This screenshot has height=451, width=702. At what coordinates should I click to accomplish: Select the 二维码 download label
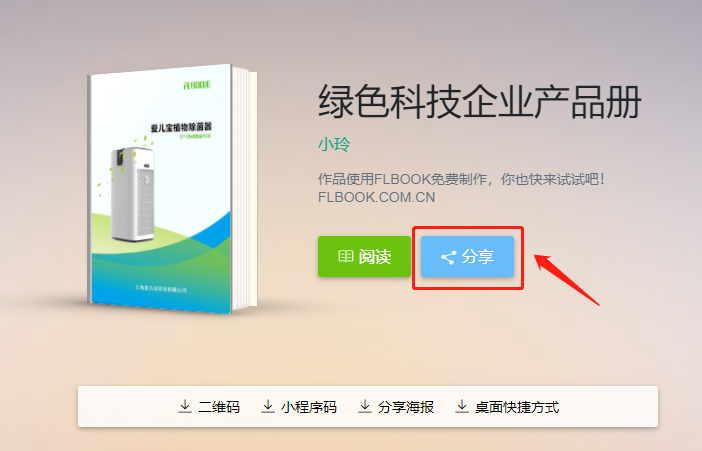(219, 407)
